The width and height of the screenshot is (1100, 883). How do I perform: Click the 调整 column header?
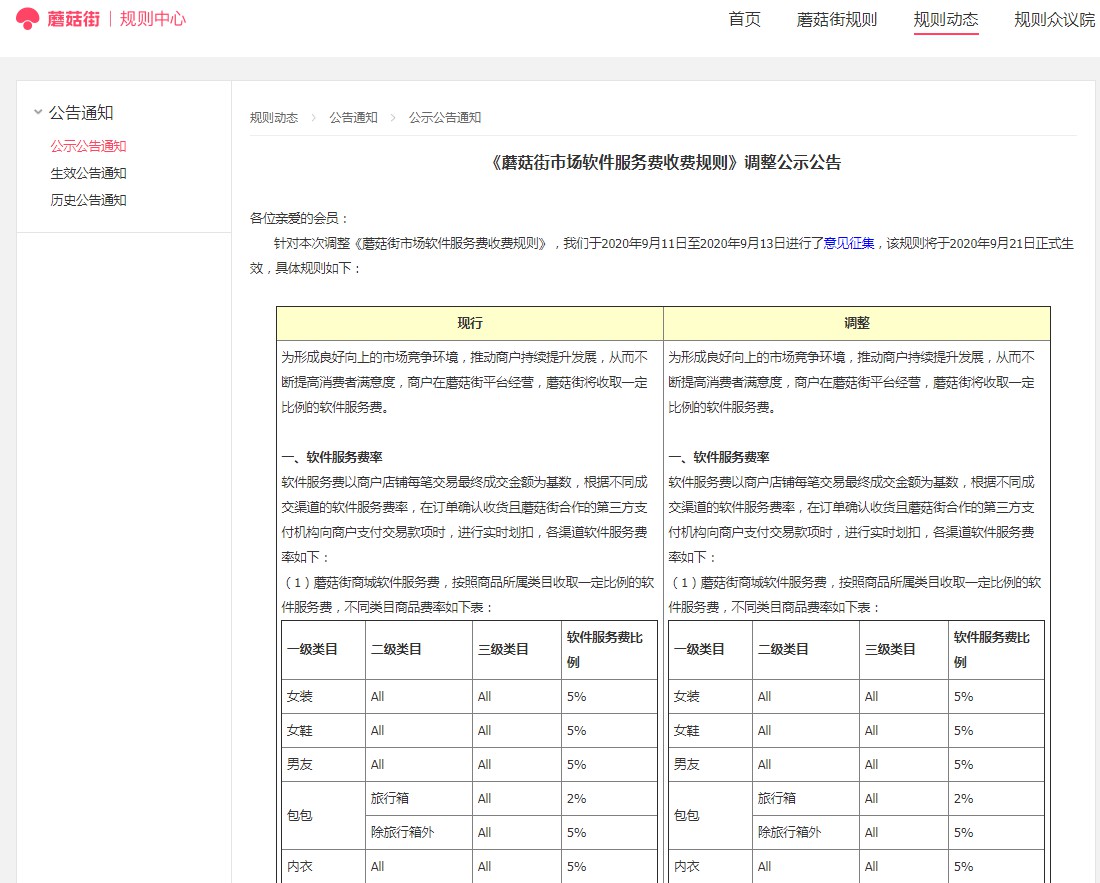[857, 323]
